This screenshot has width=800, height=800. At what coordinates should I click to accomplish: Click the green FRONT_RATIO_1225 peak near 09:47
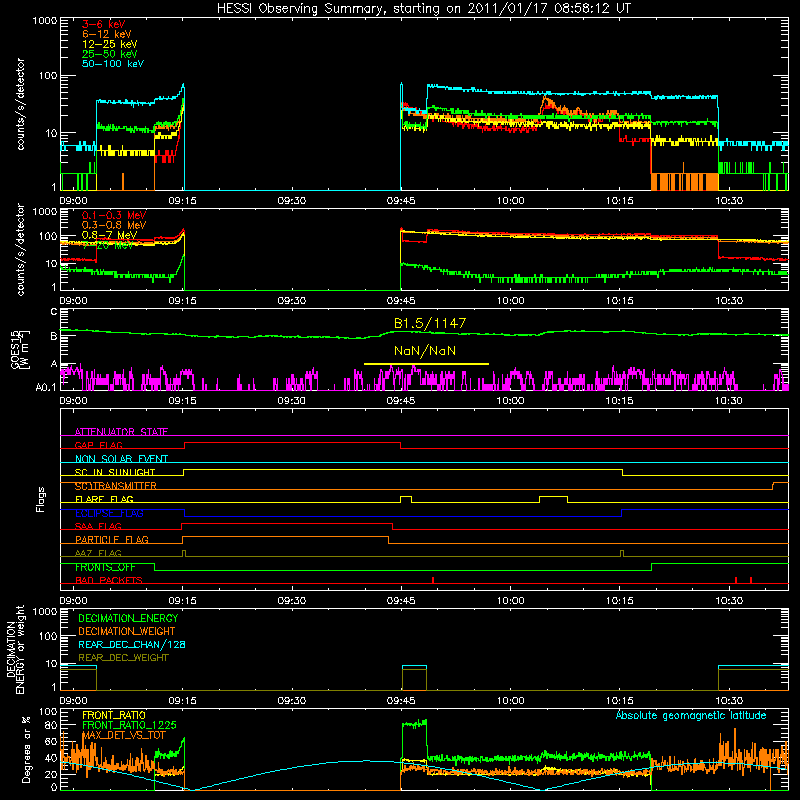pos(415,723)
